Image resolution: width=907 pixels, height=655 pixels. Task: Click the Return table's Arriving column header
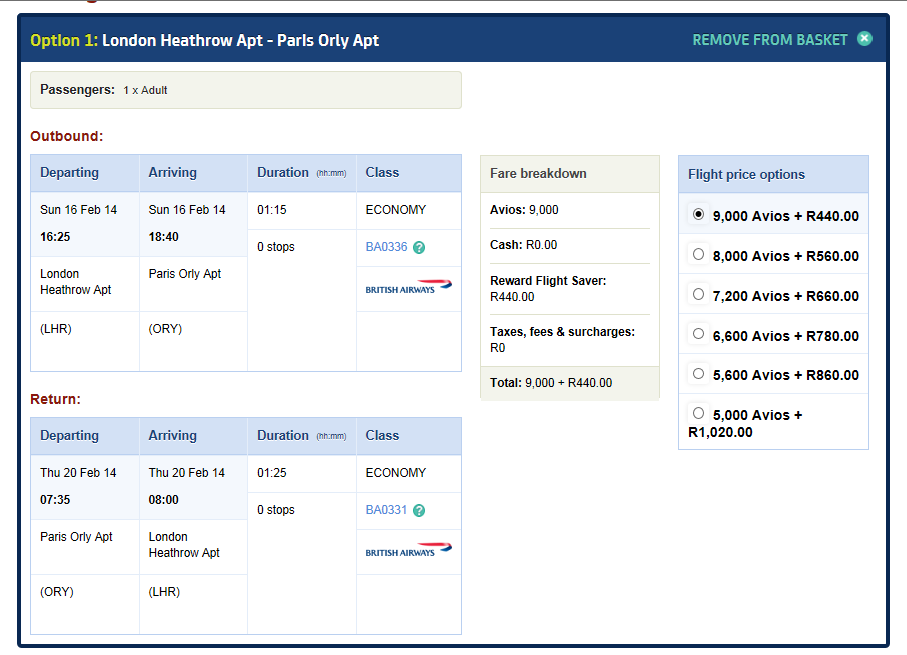tap(193, 436)
